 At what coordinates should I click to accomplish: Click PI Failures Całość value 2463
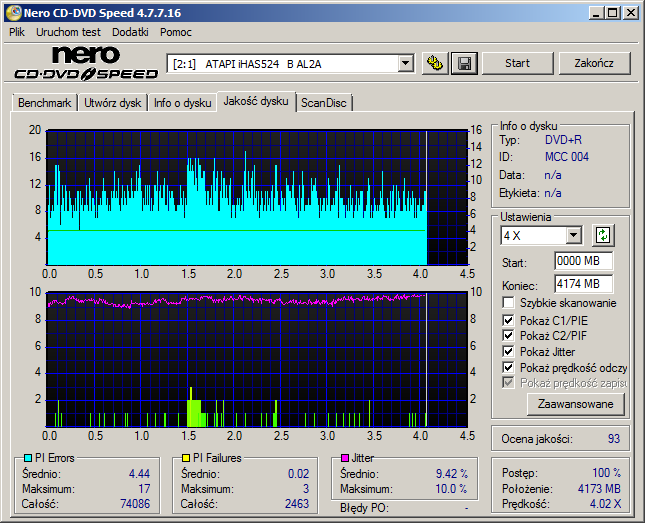pos(297,504)
